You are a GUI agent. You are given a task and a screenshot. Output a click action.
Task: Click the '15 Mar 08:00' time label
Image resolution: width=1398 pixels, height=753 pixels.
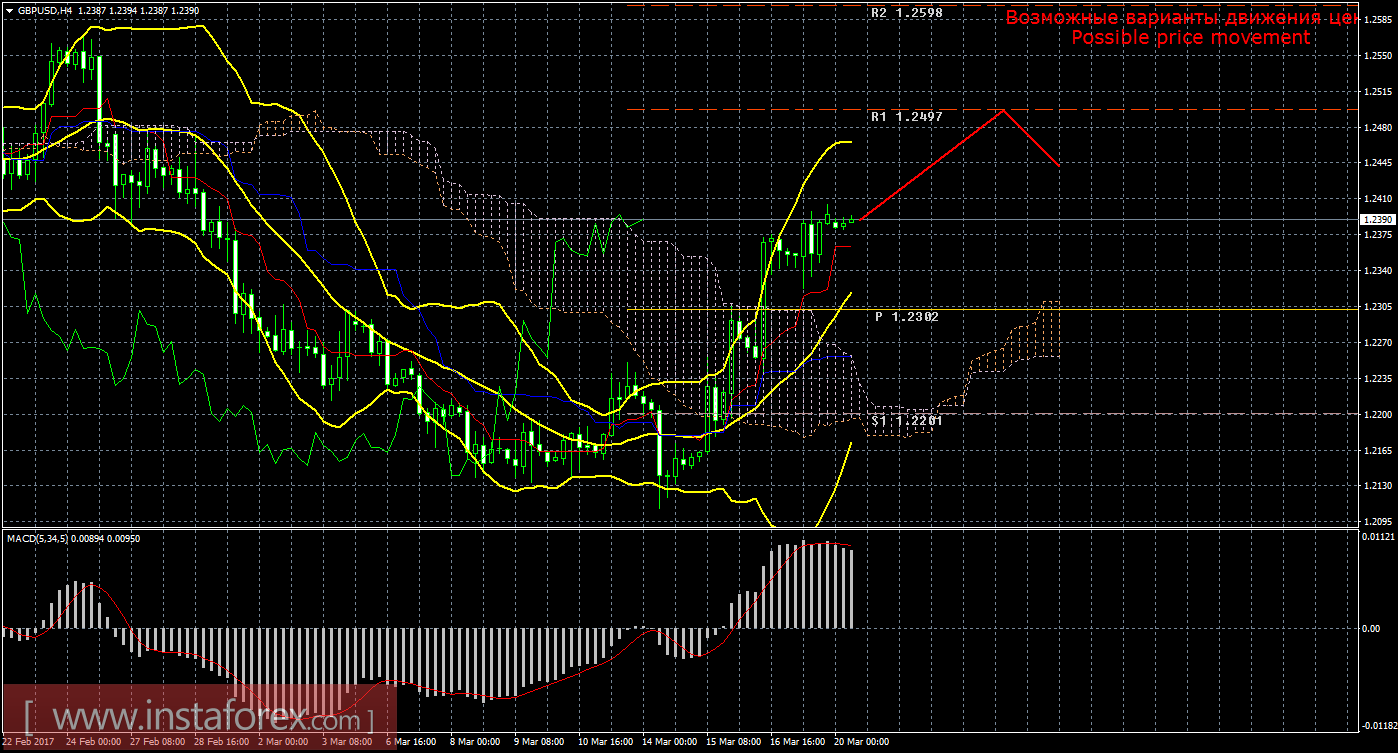tap(733, 743)
